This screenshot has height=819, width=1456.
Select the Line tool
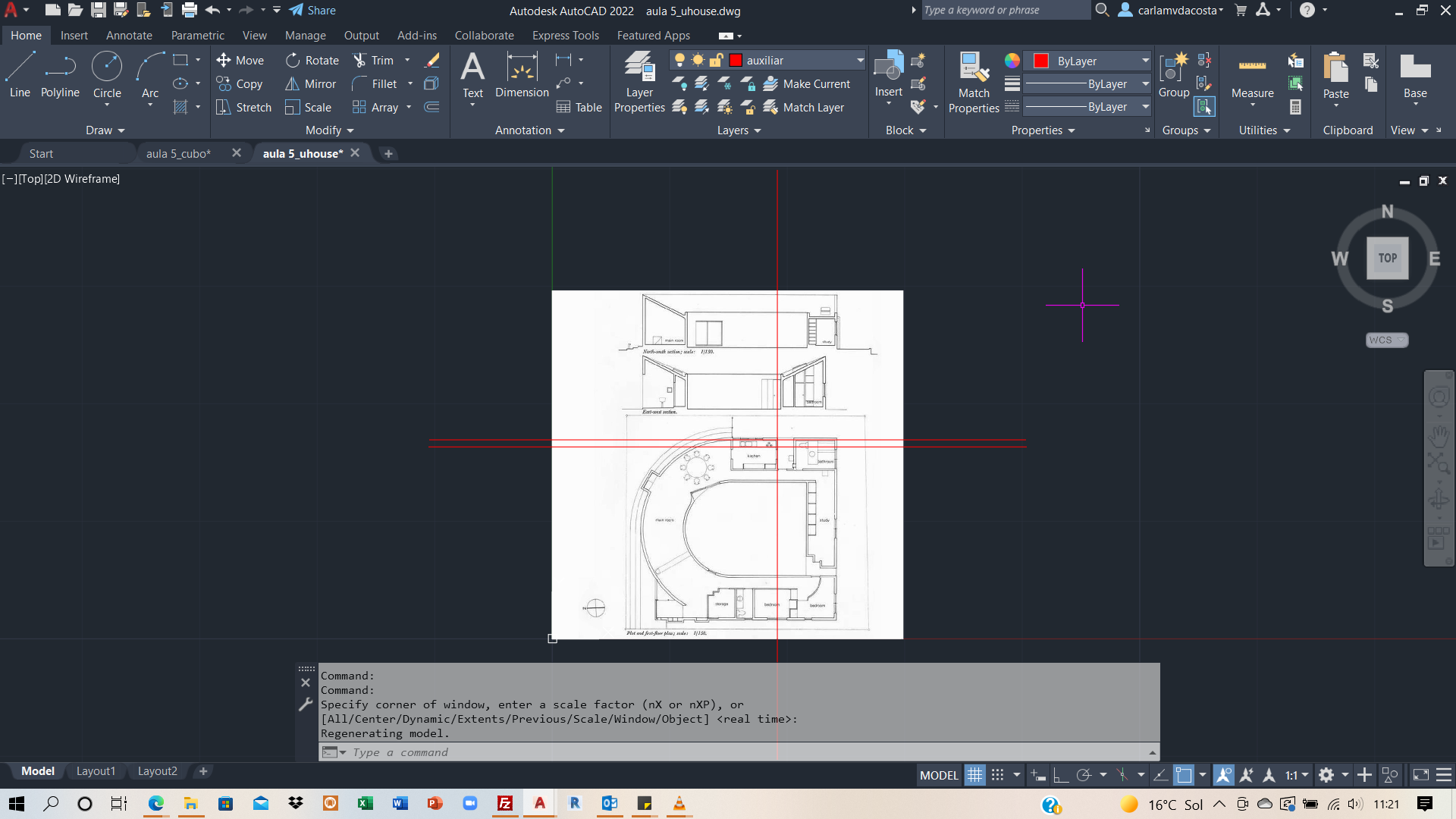click(x=20, y=75)
